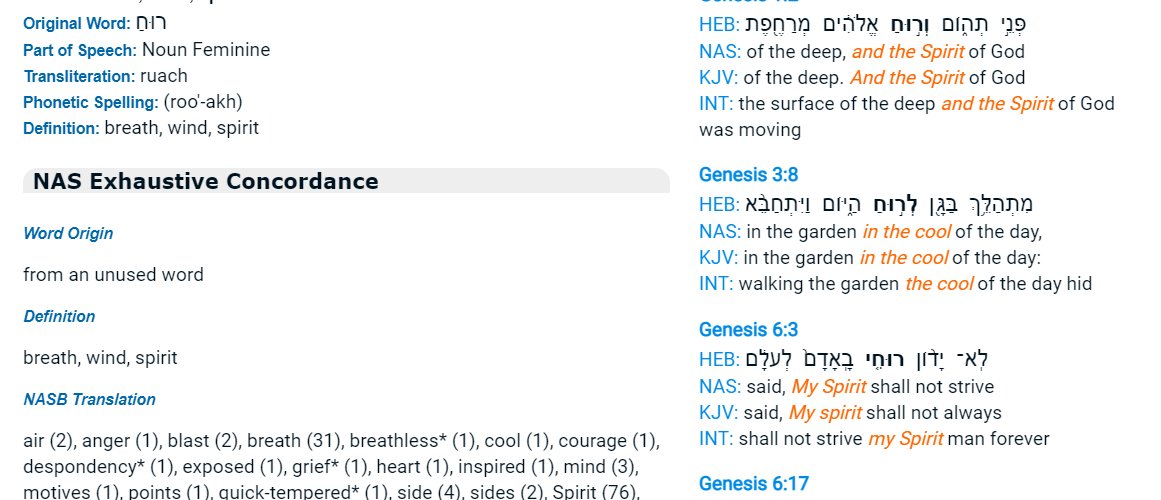Click the NAS Exhaustive Concordance heading
The width and height of the screenshot is (1161, 500).
[x=206, y=181]
